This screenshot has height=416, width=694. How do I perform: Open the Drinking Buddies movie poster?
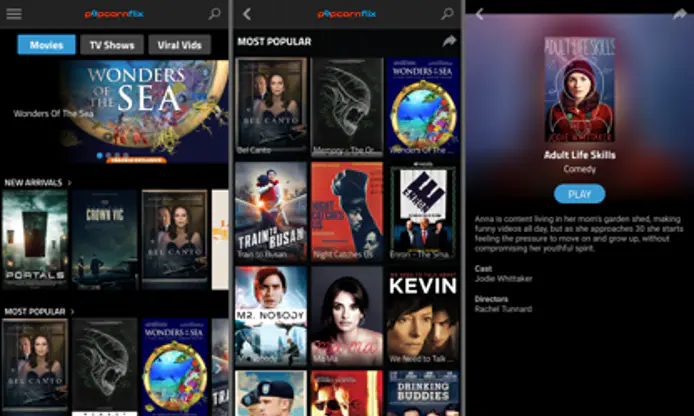coord(423,393)
